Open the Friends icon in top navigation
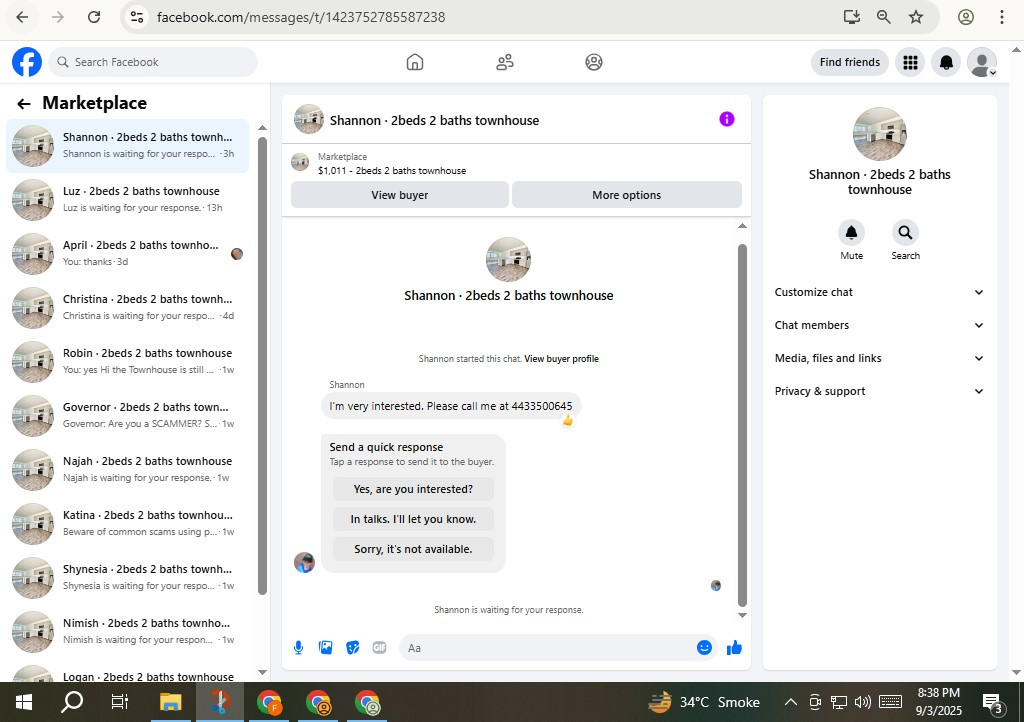Image resolution: width=1024 pixels, height=722 pixels. (x=505, y=62)
